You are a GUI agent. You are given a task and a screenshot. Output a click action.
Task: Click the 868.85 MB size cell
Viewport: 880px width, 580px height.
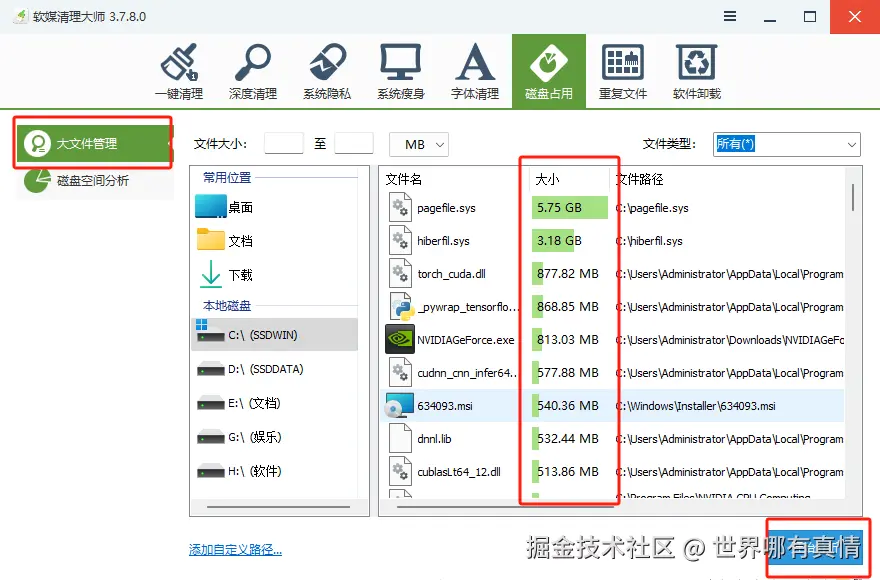570,307
